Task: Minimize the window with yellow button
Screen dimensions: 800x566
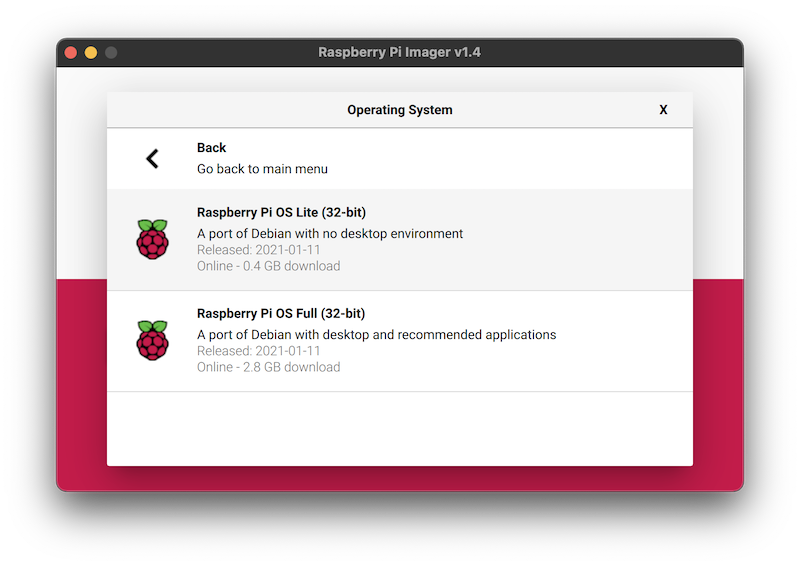Action: (91, 52)
